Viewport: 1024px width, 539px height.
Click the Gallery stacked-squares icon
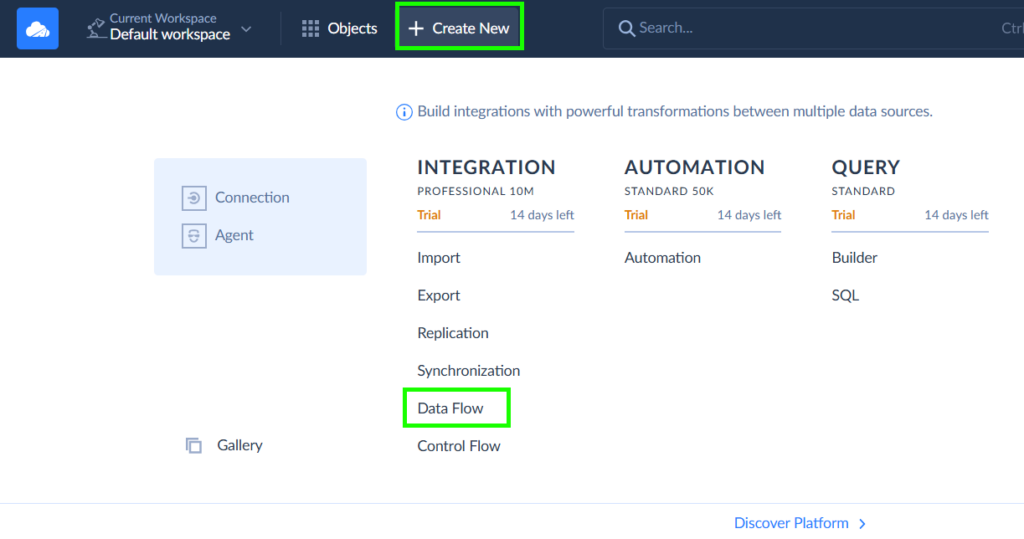coord(194,445)
